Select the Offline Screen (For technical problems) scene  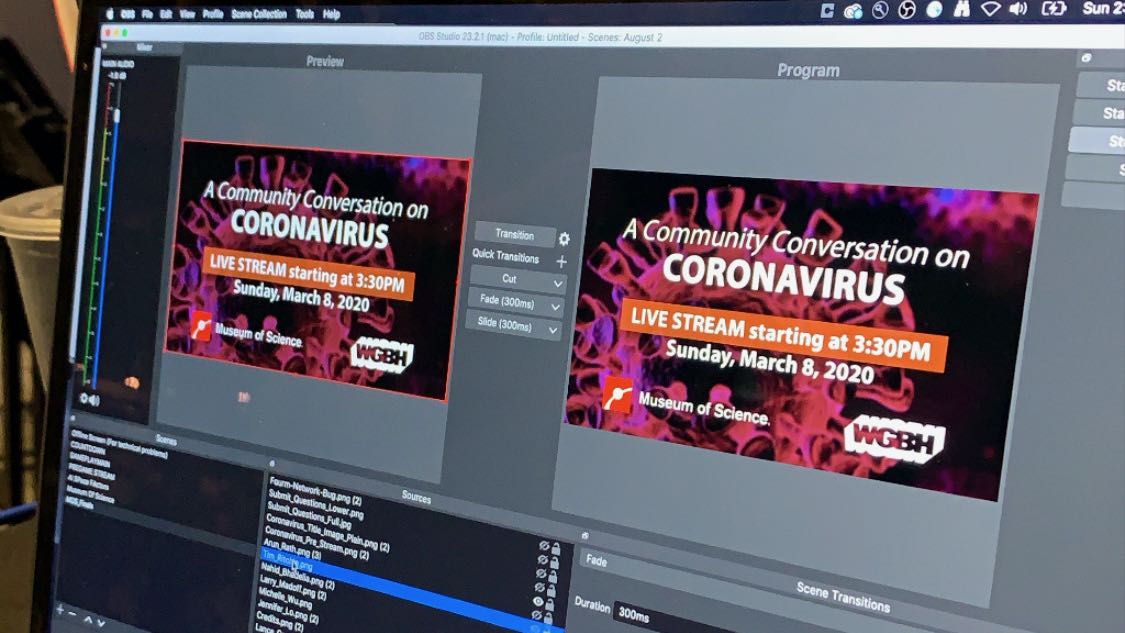[x=118, y=444]
